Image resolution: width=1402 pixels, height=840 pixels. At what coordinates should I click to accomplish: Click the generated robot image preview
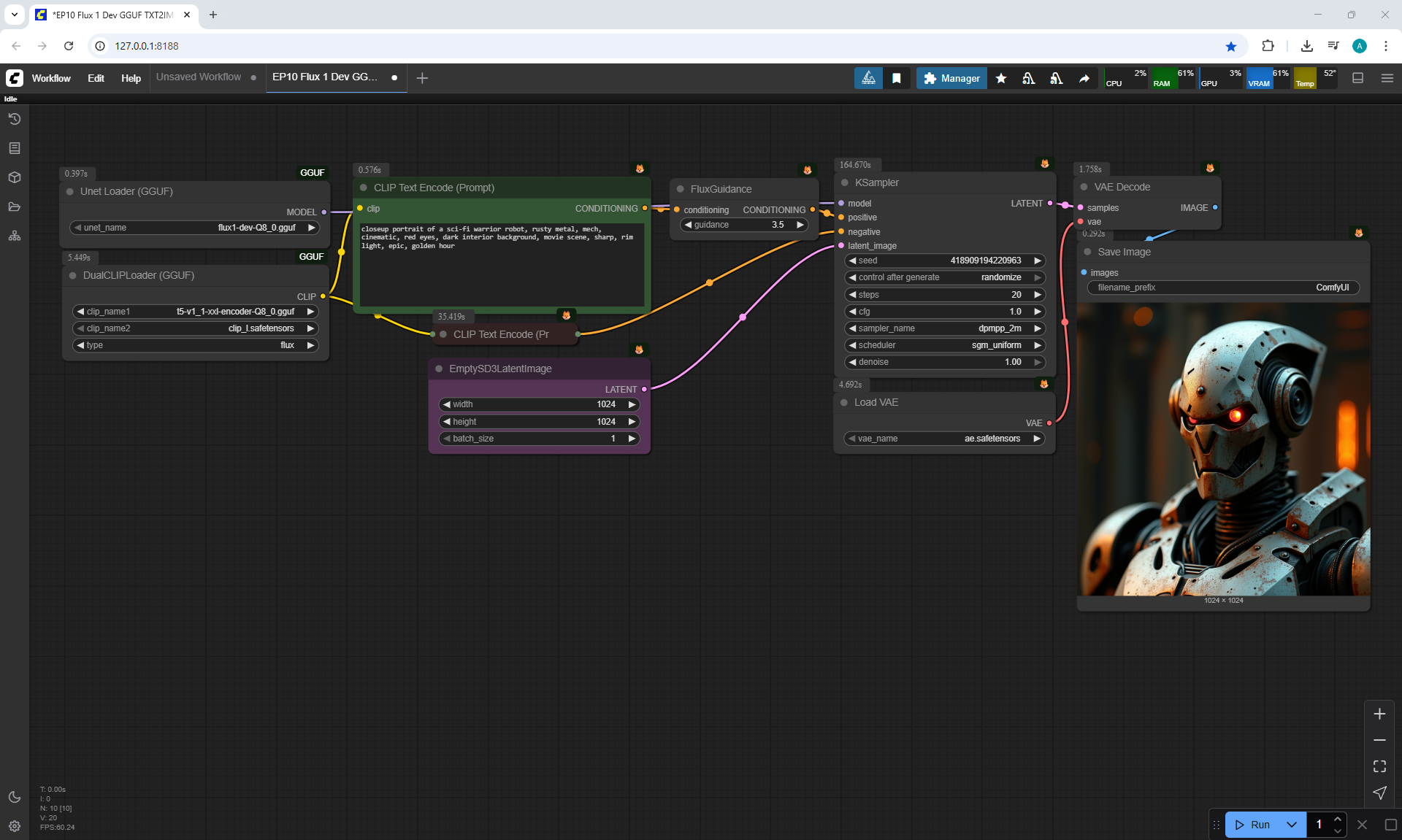1223,449
